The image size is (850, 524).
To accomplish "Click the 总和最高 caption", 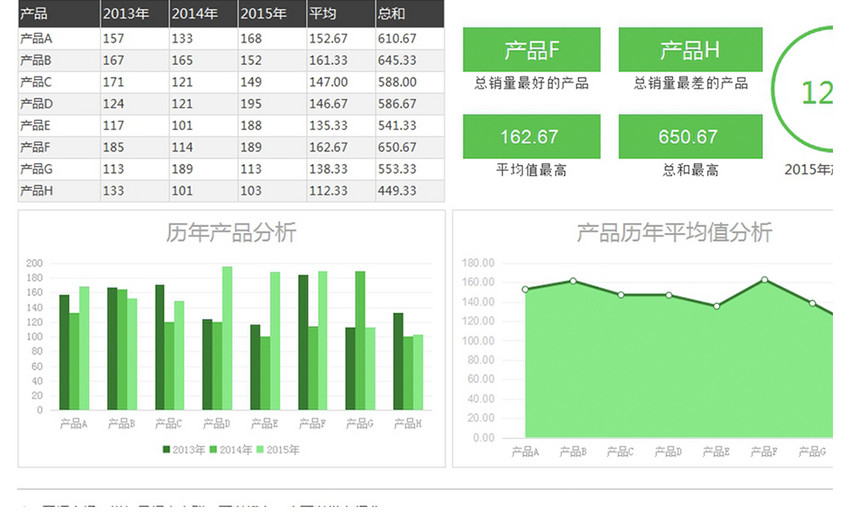I will pos(691,170).
